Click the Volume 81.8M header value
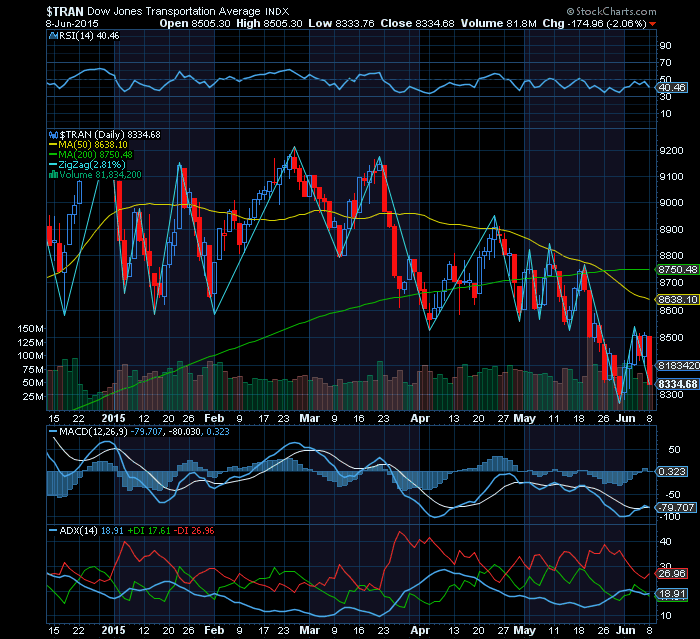This screenshot has height=639, width=700. 498,24
